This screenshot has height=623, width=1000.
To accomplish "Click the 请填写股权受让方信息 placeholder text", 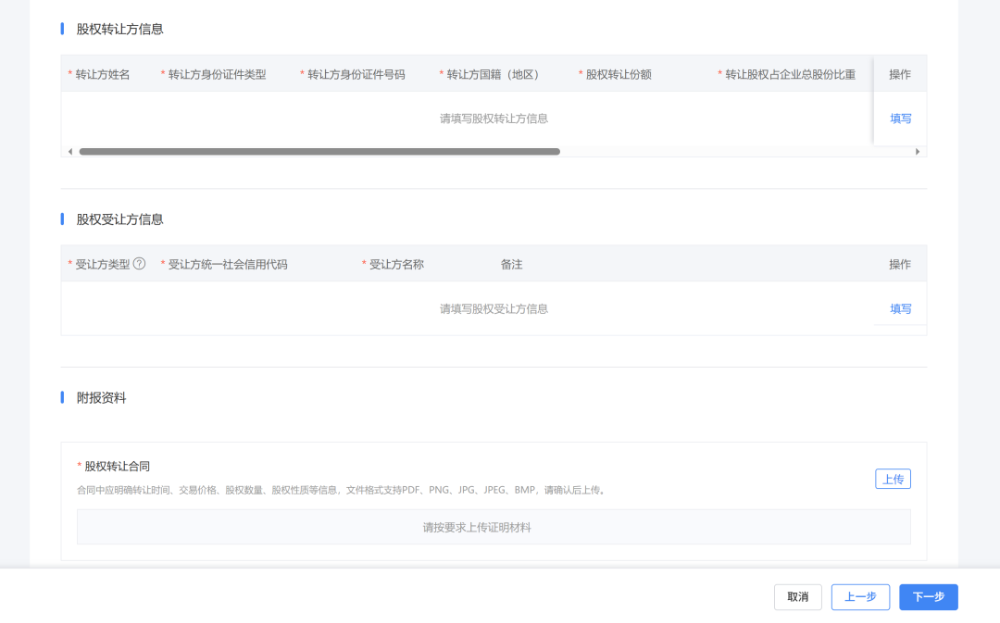I will click(494, 309).
